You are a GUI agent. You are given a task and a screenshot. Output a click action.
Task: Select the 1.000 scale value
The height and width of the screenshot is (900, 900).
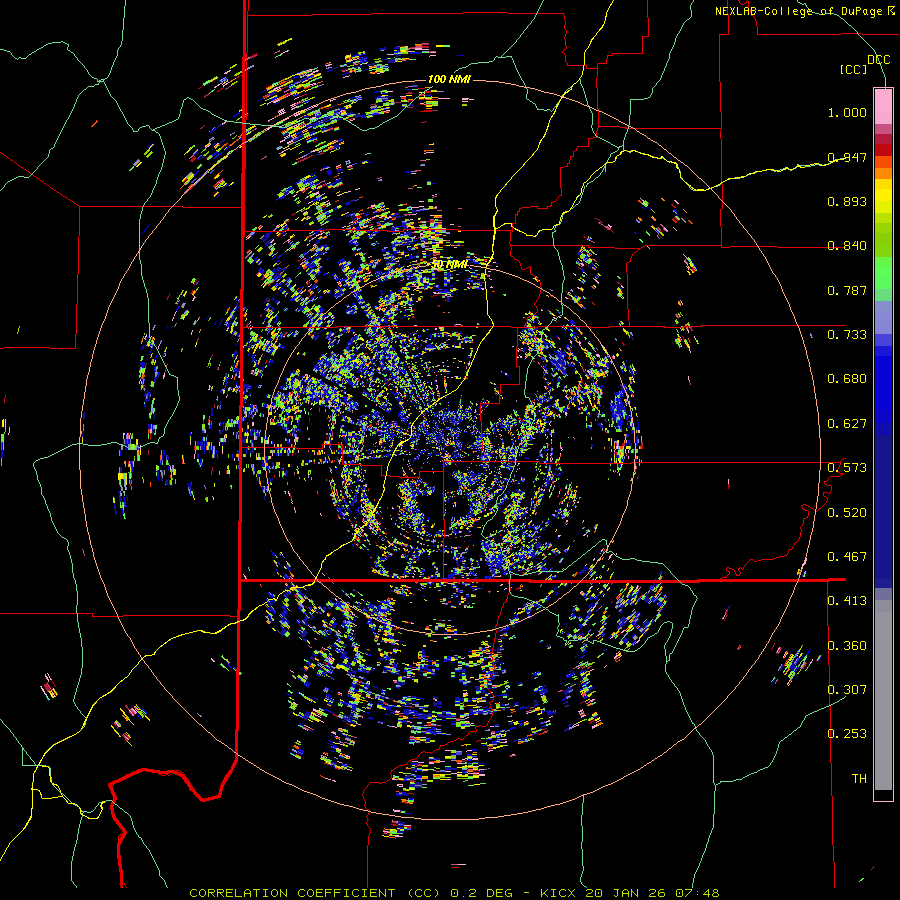[847, 112]
